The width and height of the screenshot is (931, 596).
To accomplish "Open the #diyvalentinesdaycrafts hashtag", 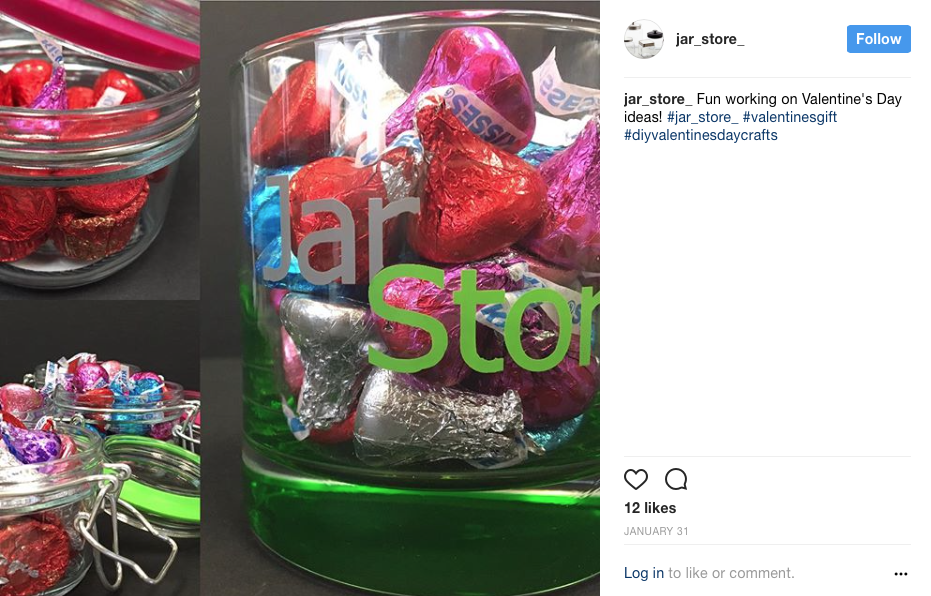I will (701, 135).
